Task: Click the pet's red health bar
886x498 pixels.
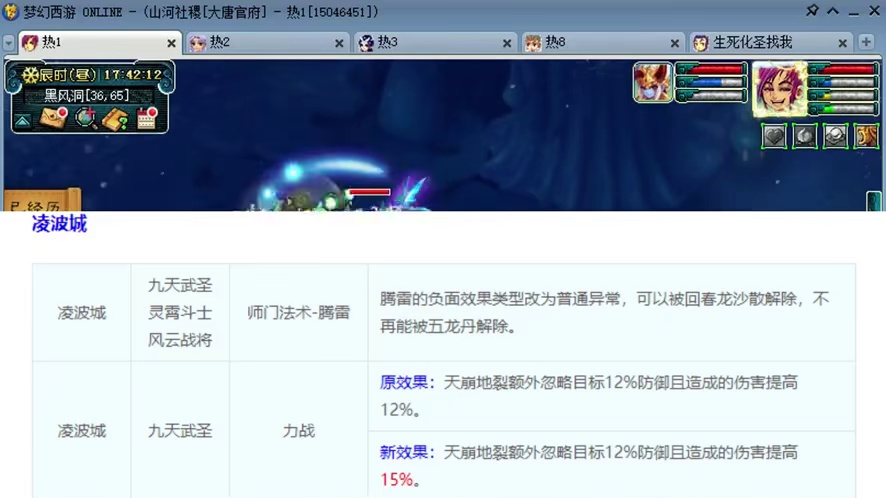Action: [711, 69]
